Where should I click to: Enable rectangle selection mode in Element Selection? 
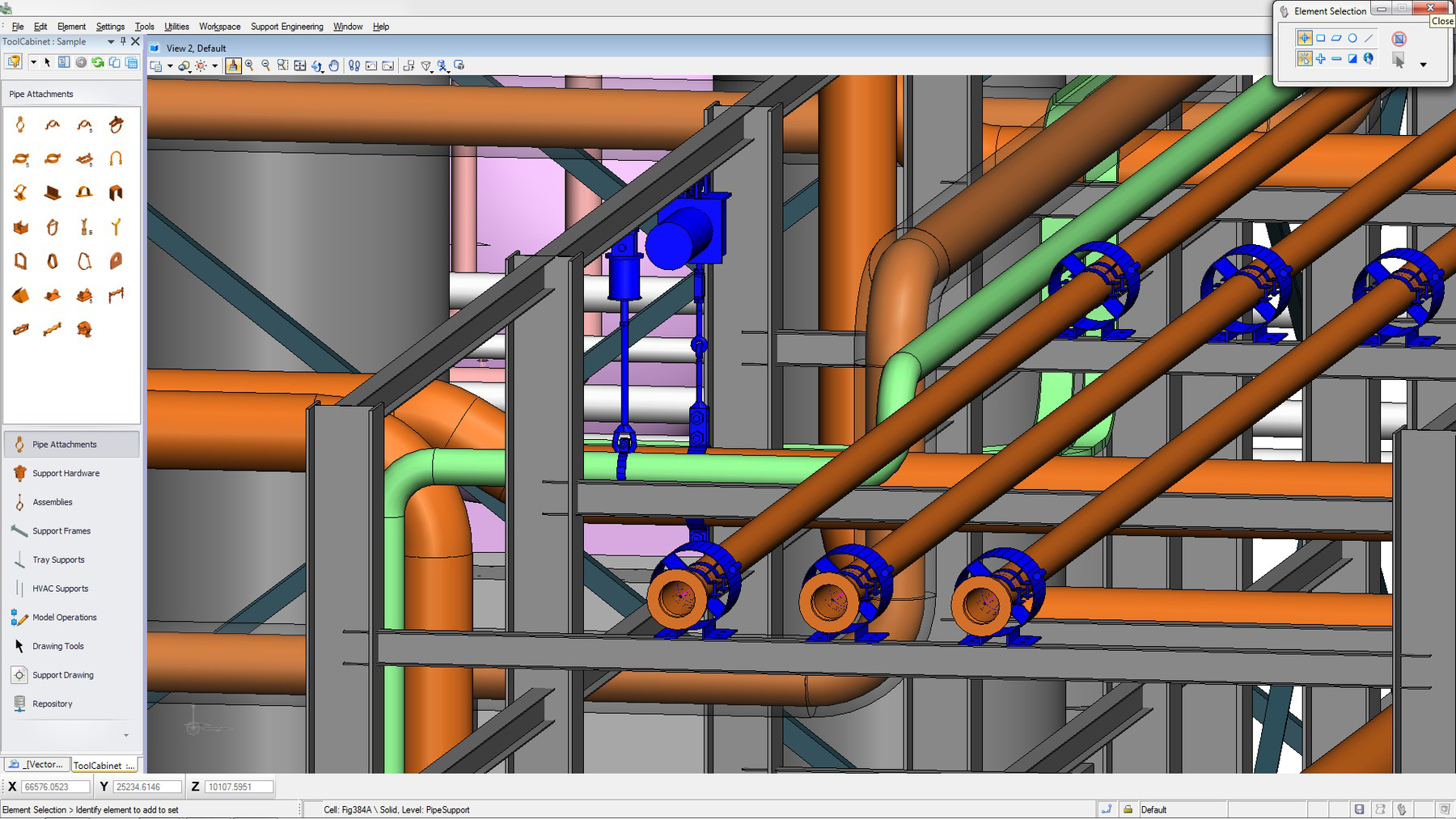[x=1322, y=37]
